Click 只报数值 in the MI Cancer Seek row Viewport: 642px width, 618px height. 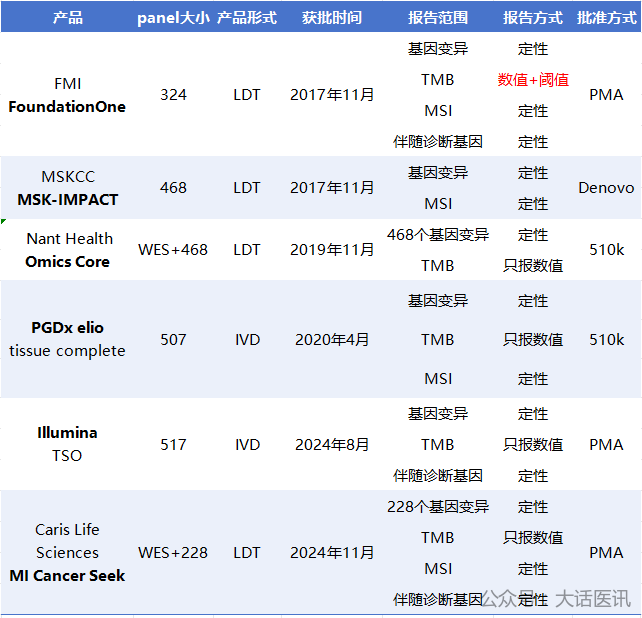coord(533,537)
